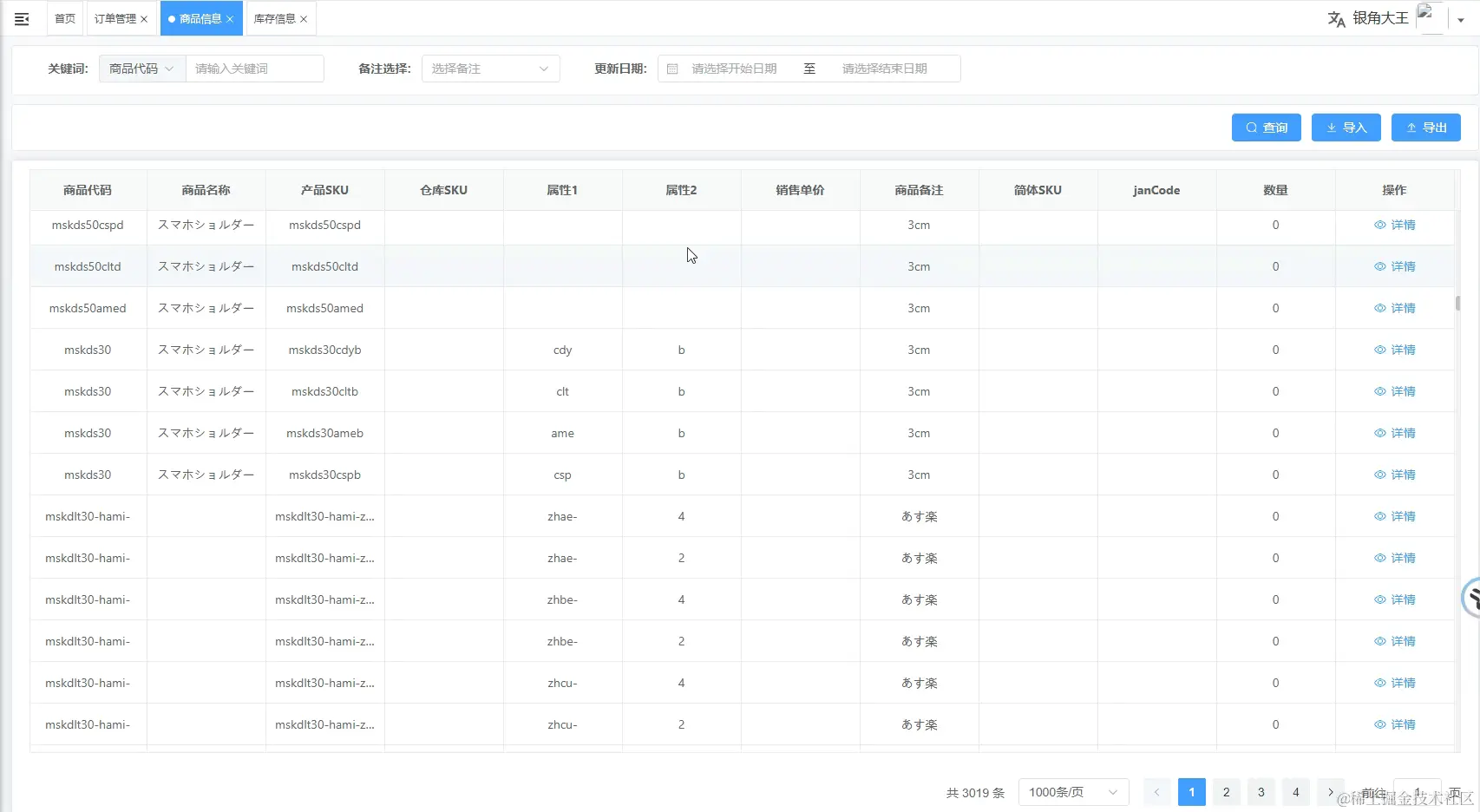Click the 属性1 column header
Screen dimensions: 1480x812
tap(563, 190)
